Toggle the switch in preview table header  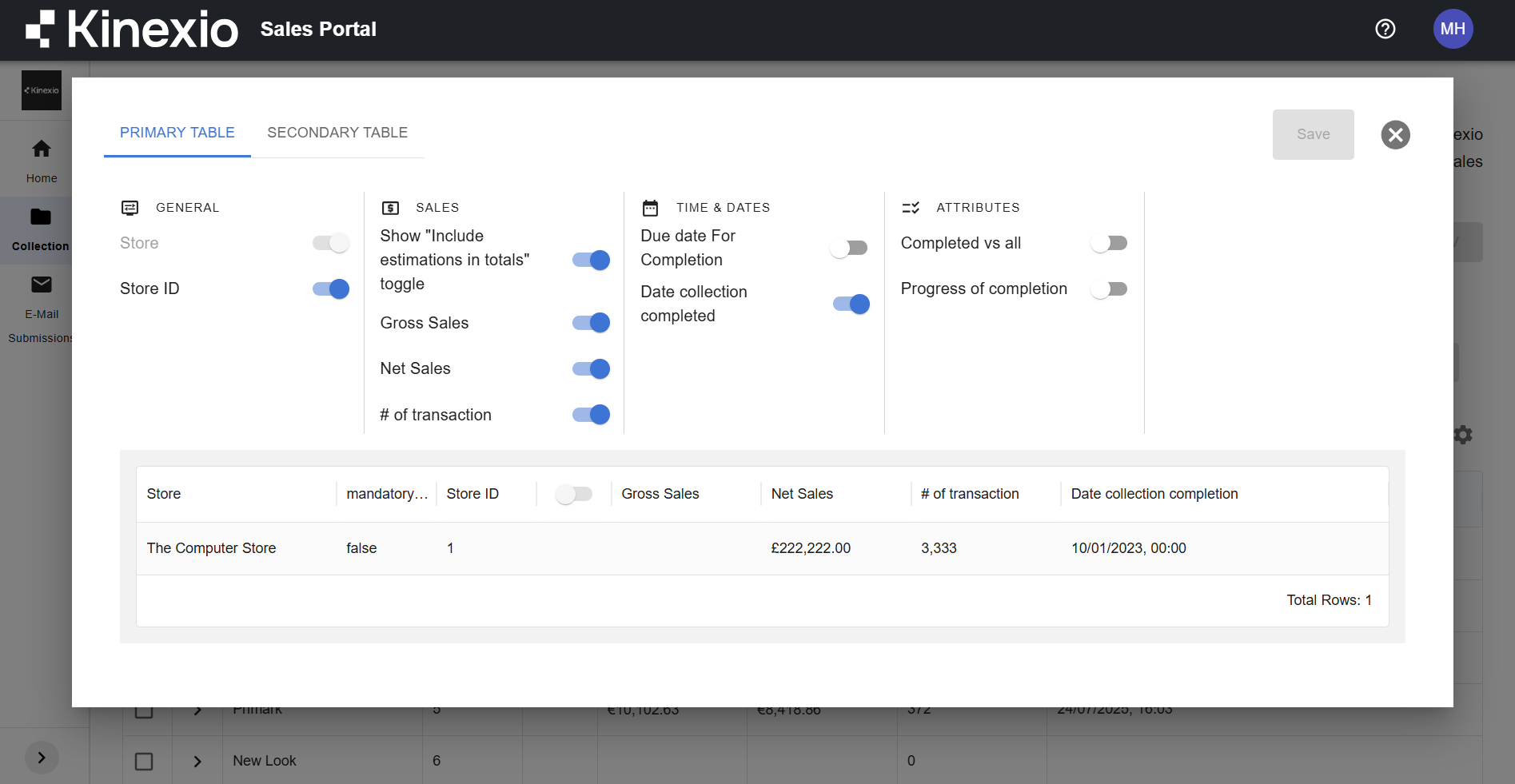point(573,495)
